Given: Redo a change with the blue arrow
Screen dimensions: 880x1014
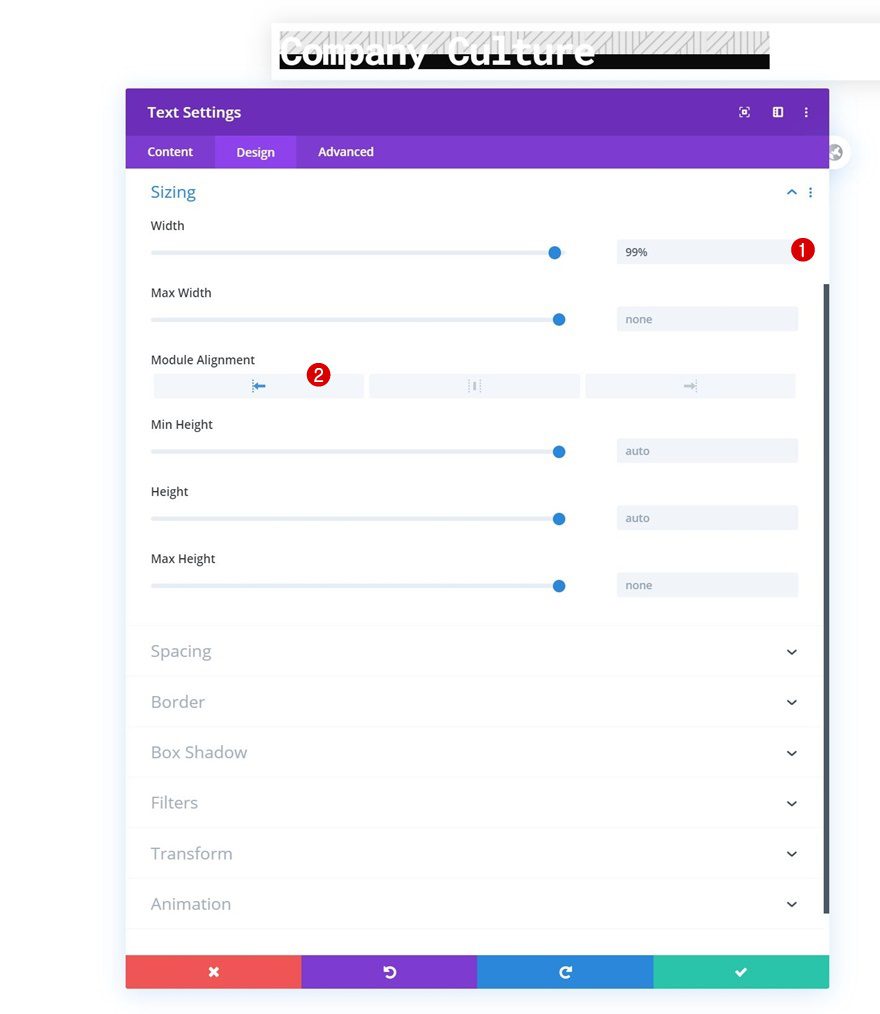Looking at the screenshot, I should [565, 971].
